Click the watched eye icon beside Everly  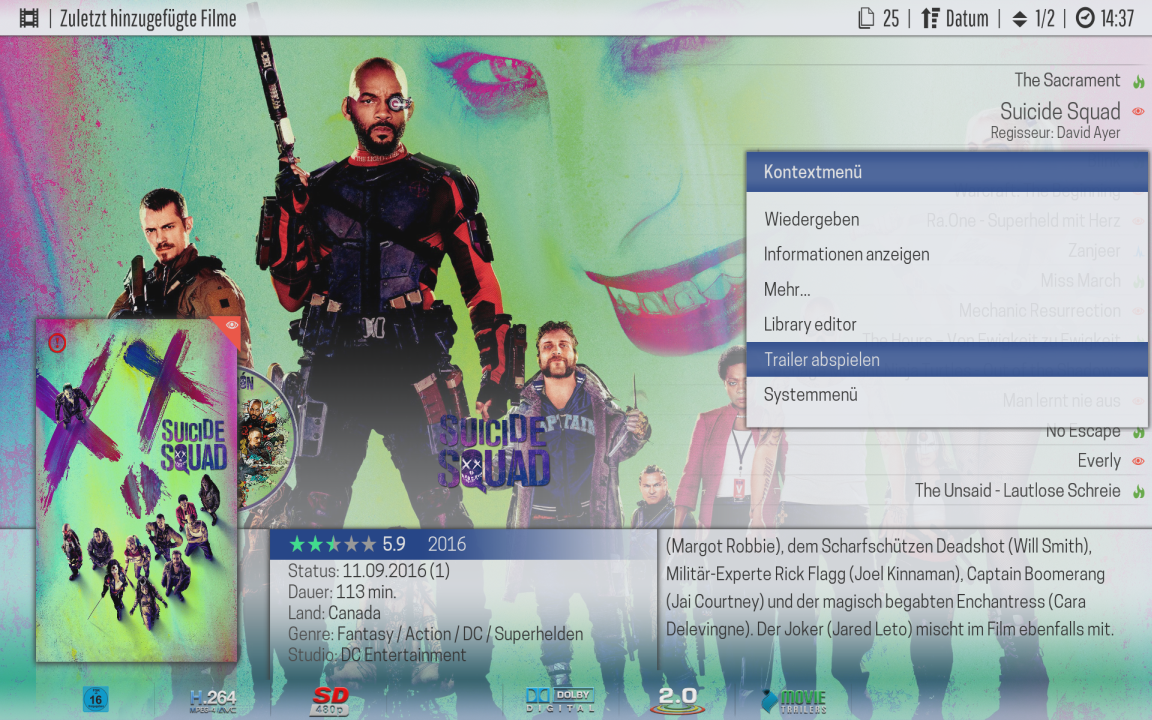1138,461
